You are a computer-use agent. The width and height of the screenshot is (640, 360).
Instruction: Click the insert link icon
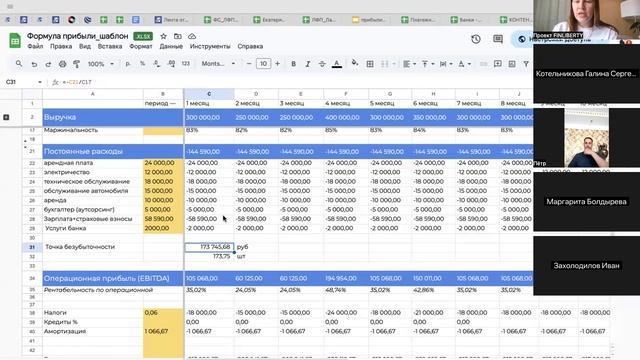[x=483, y=64]
